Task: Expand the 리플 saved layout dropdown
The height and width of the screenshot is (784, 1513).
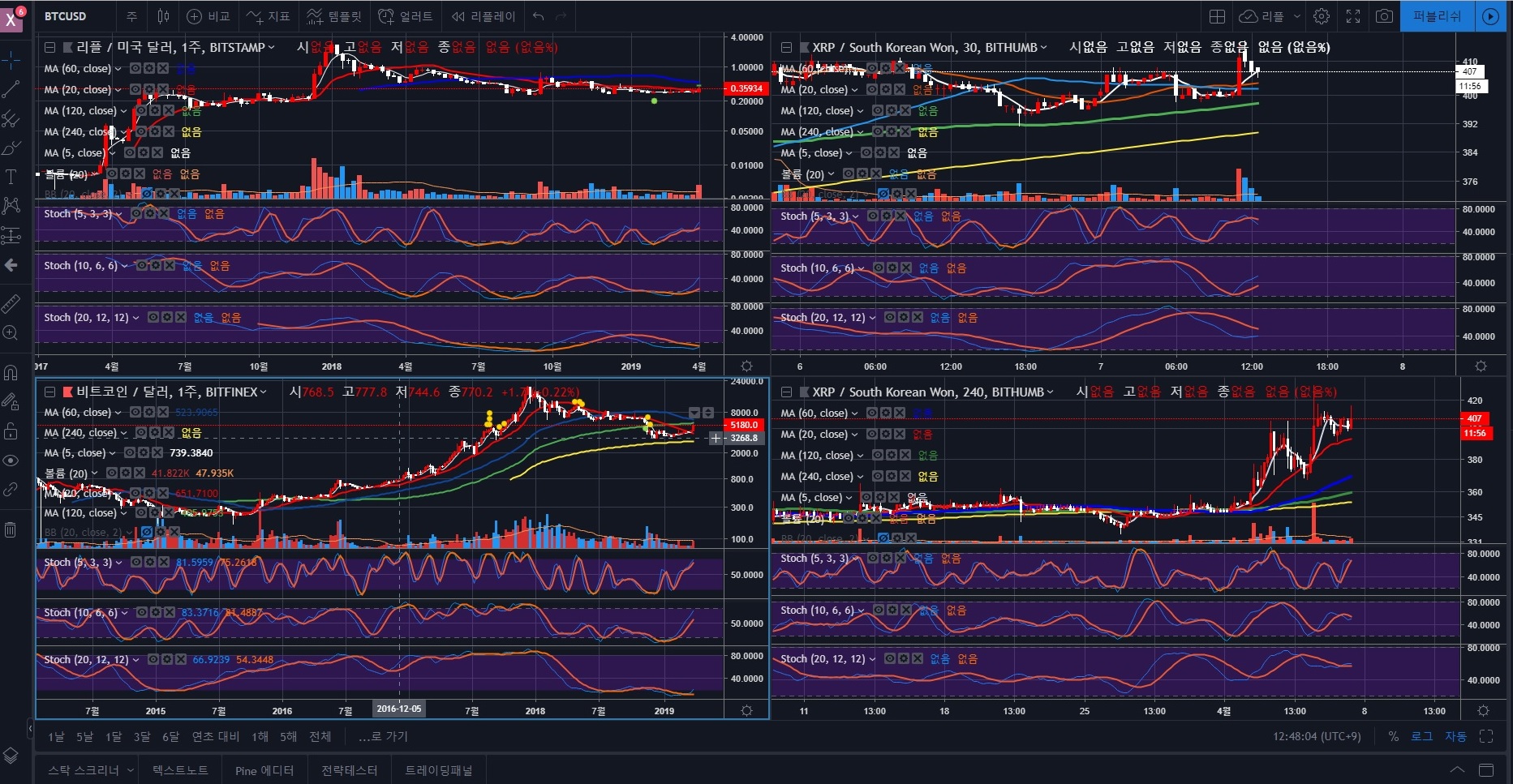Action: (1296, 16)
